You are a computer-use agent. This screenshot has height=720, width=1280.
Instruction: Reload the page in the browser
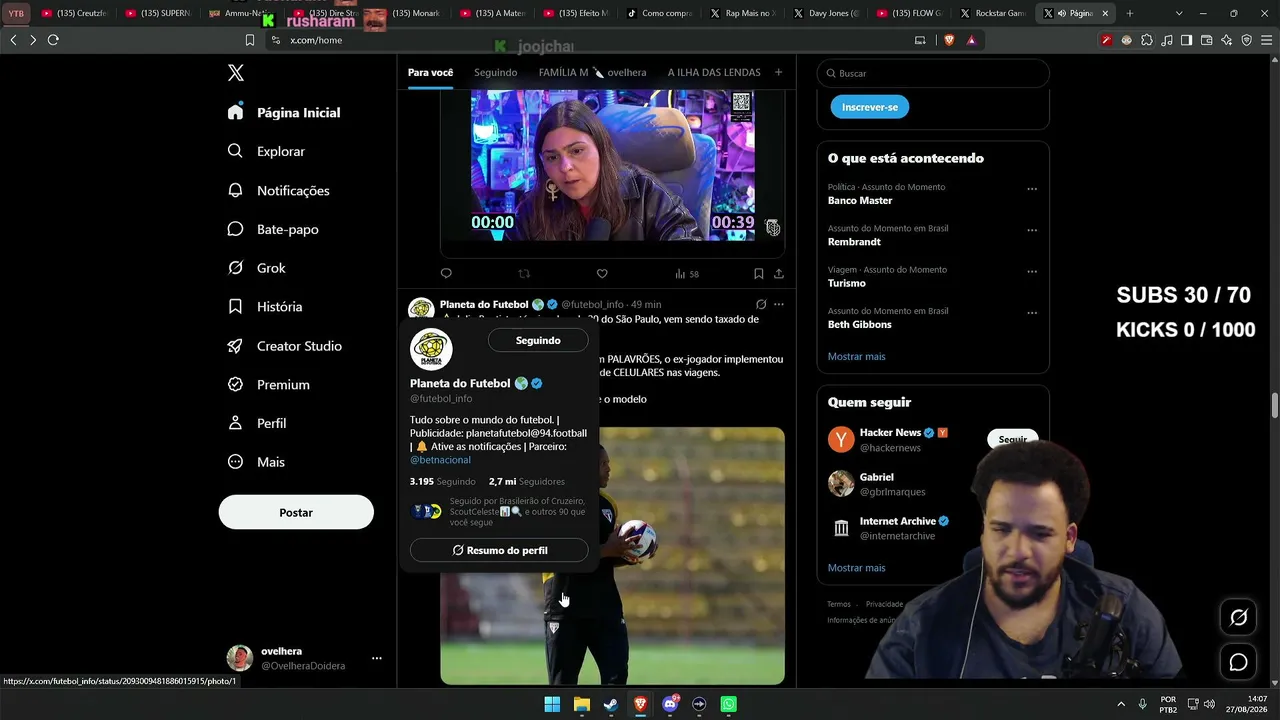[53, 40]
